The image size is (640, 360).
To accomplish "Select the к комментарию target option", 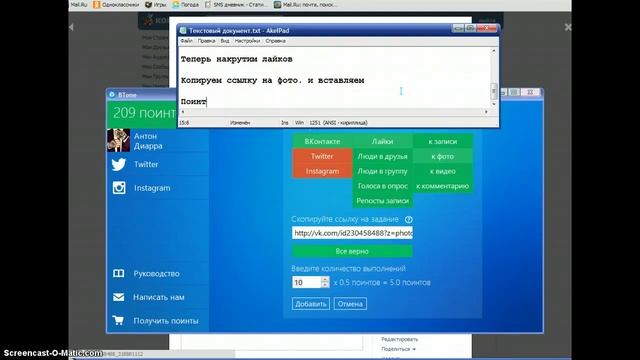I will point(443,186).
